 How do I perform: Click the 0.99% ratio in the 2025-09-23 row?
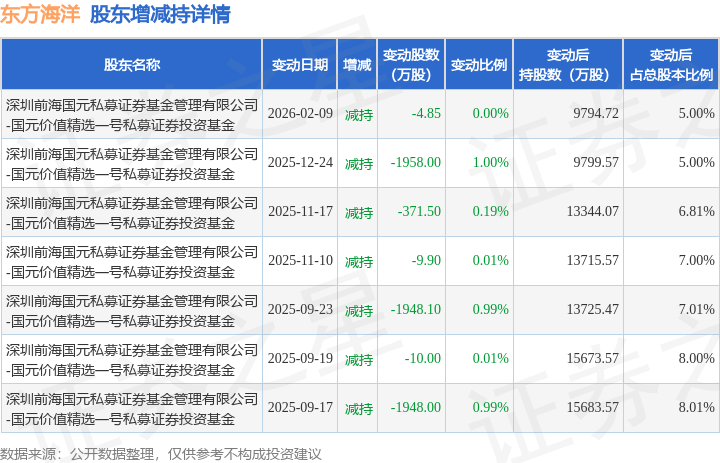(x=490, y=310)
